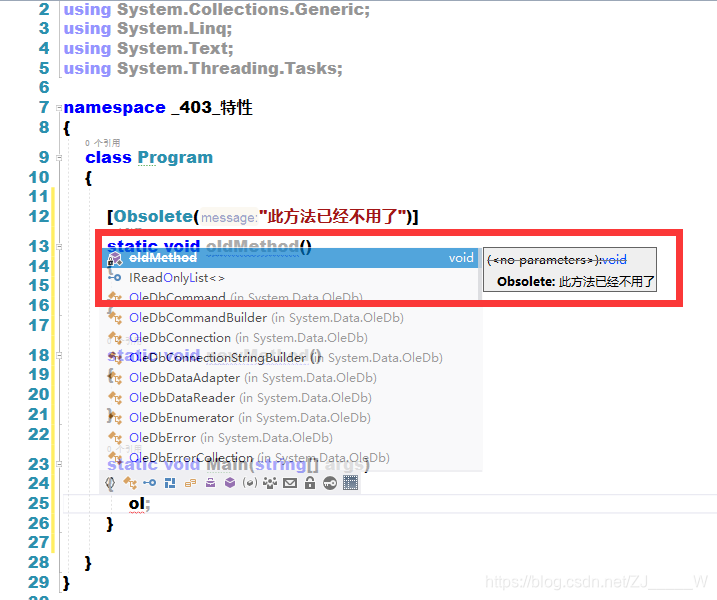Image resolution: width=717 pixels, height=600 pixels.
Task: Click the 'ol' text on line 25
Action: [x=137, y=504]
